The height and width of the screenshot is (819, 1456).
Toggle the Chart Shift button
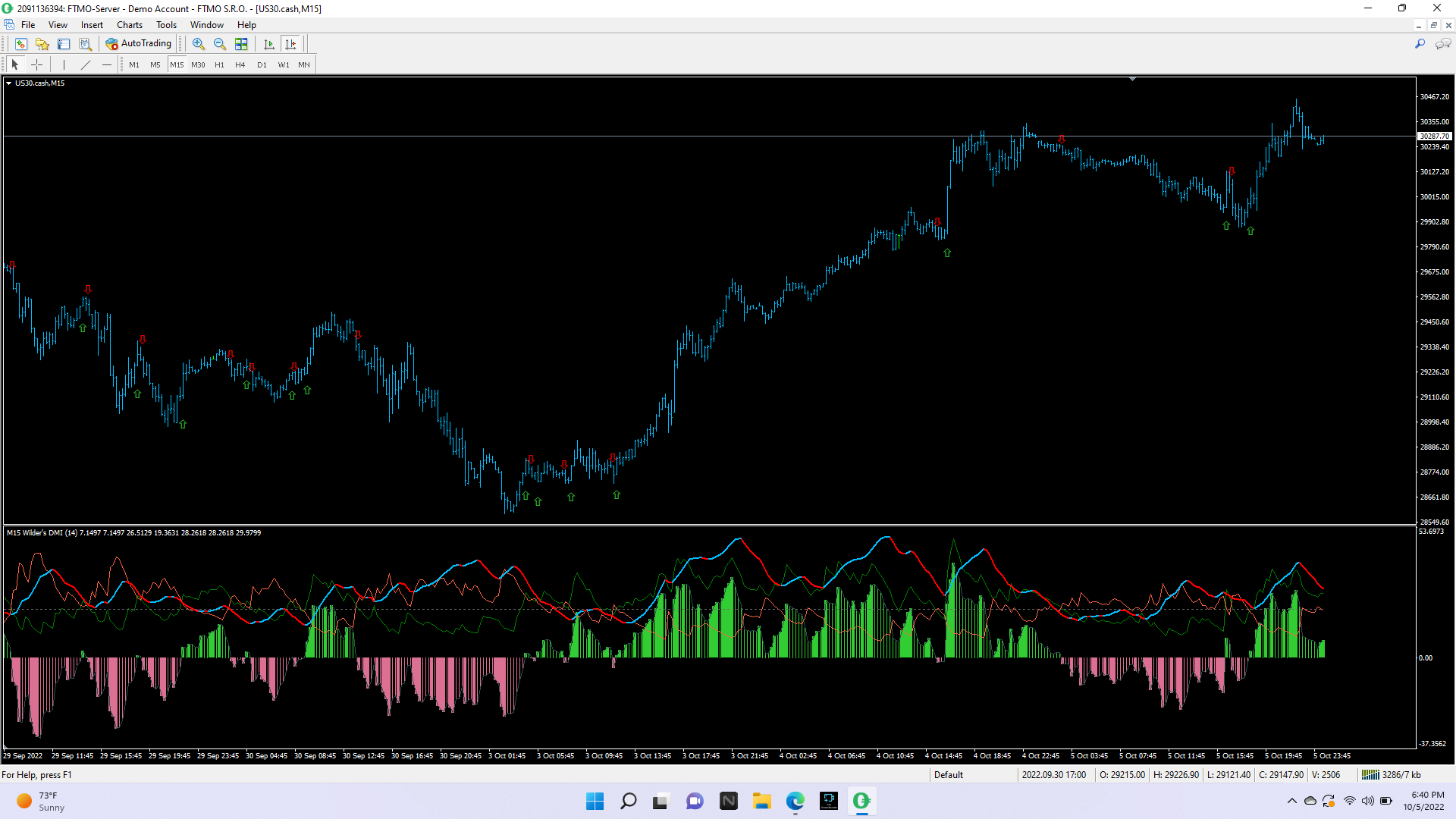click(290, 44)
